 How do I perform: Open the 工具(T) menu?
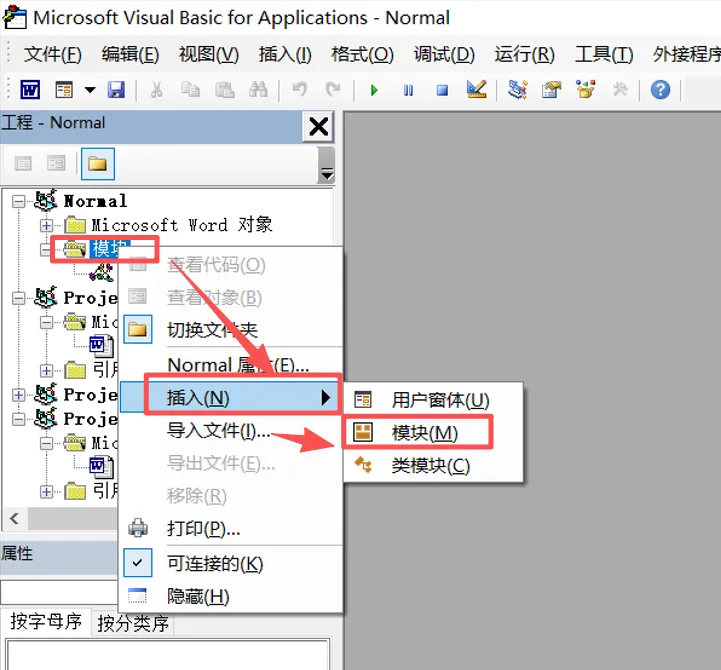pos(604,55)
